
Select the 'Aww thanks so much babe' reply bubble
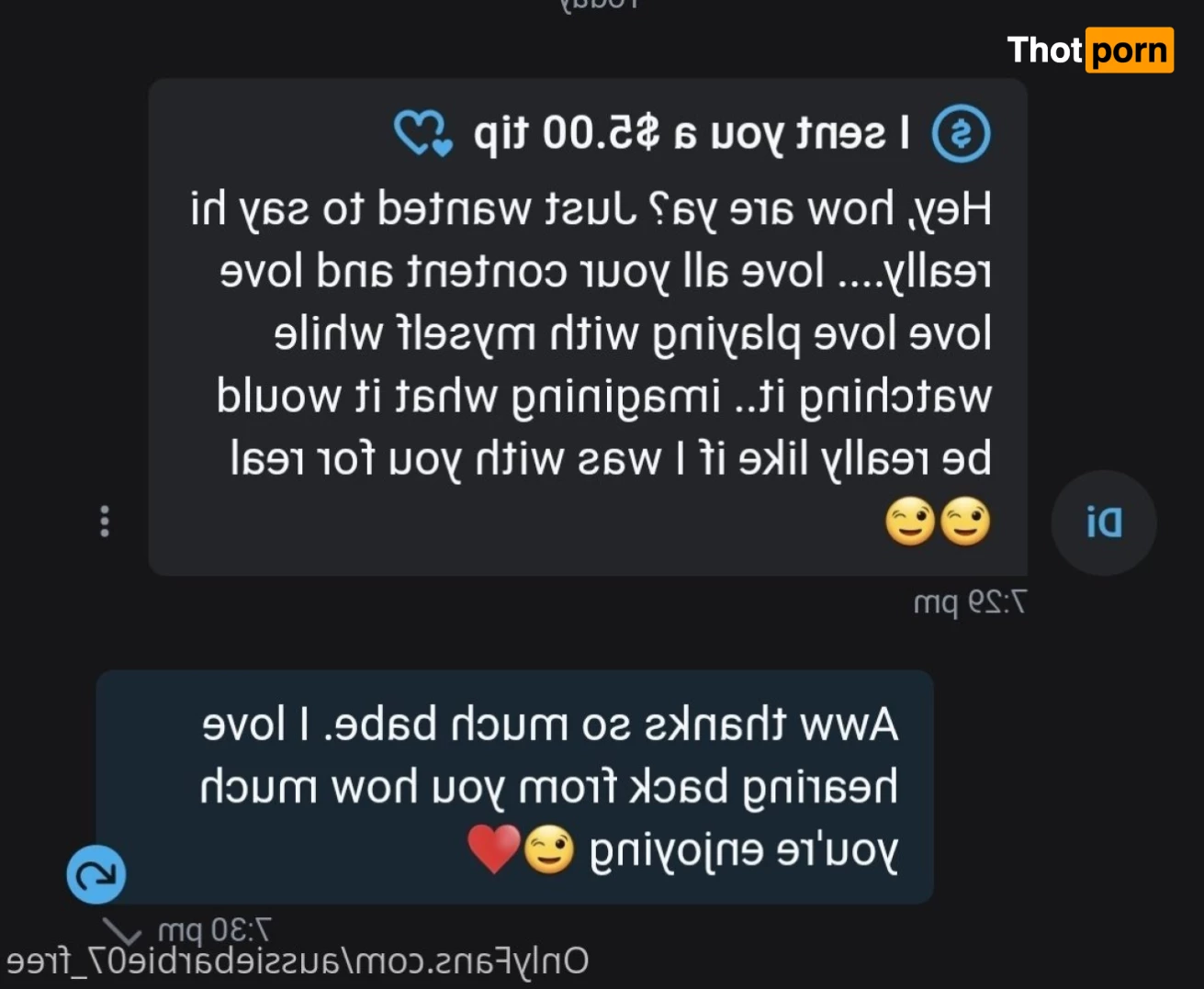point(514,787)
